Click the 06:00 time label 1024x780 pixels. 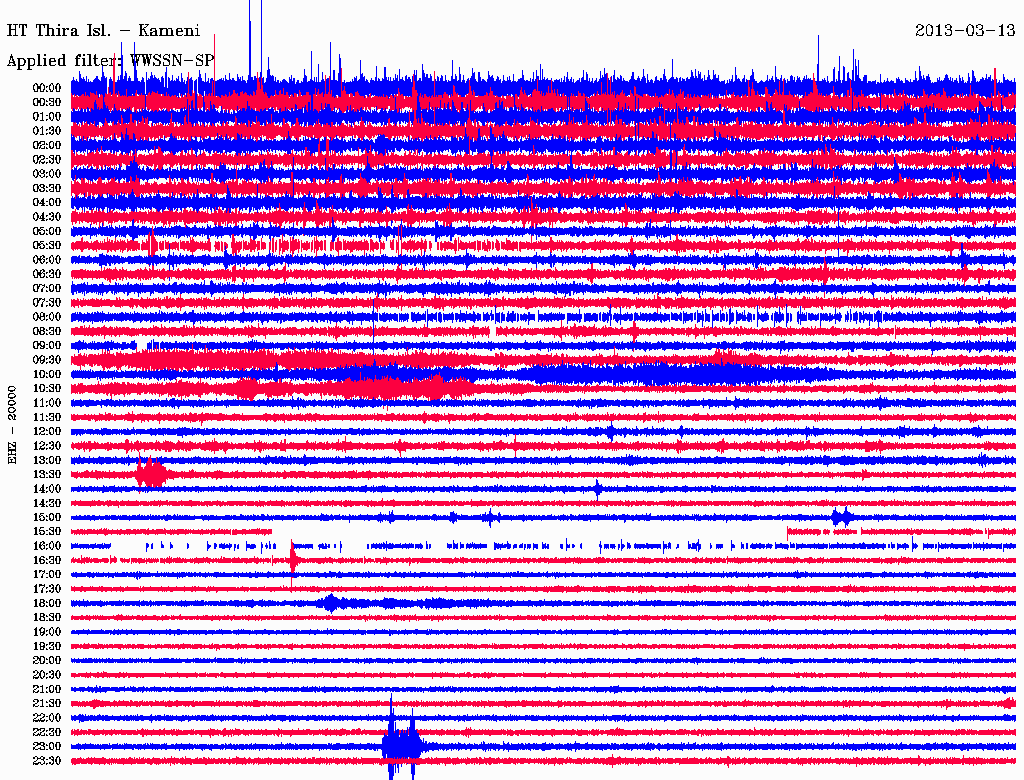(x=47, y=259)
